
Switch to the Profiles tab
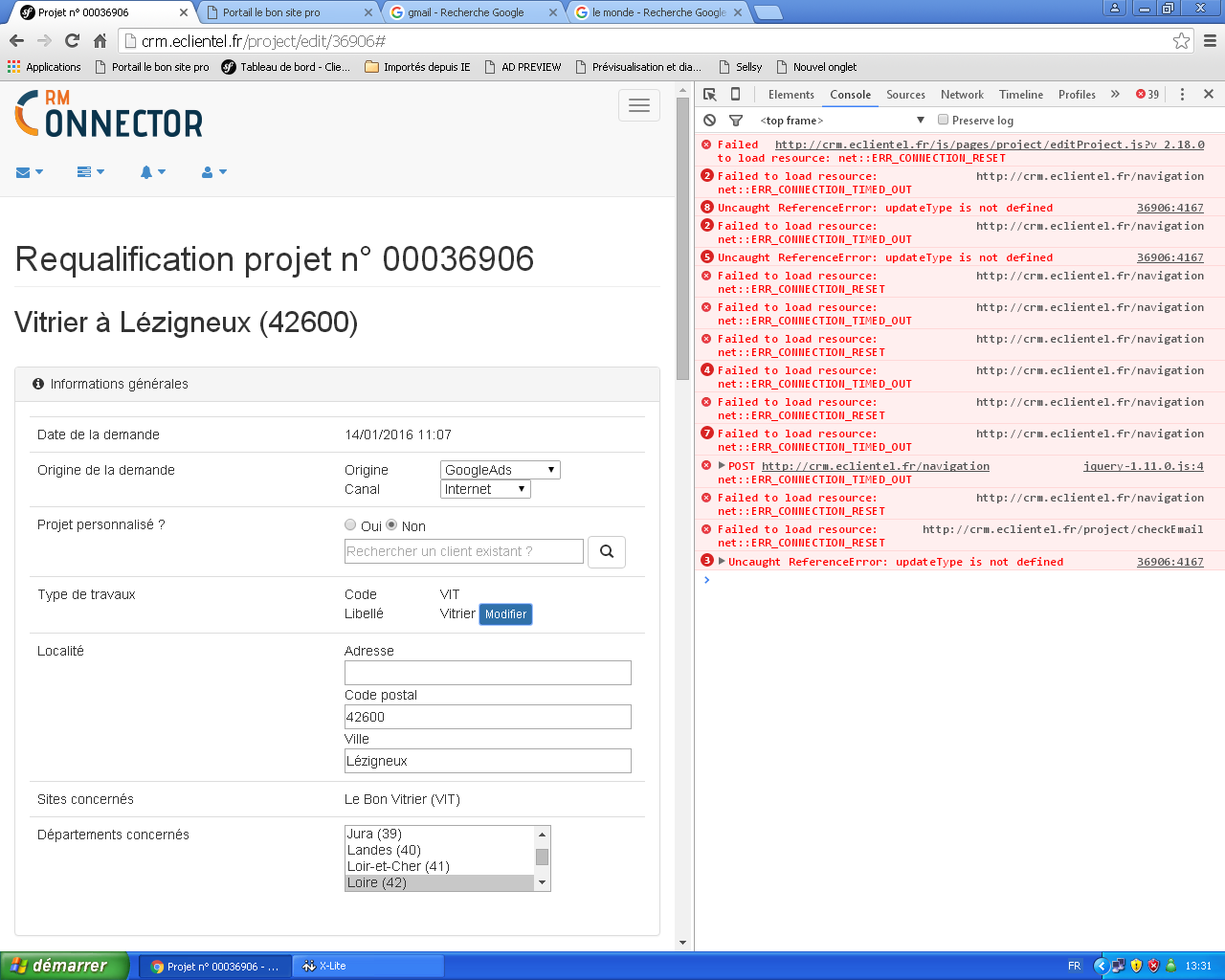point(1077,94)
